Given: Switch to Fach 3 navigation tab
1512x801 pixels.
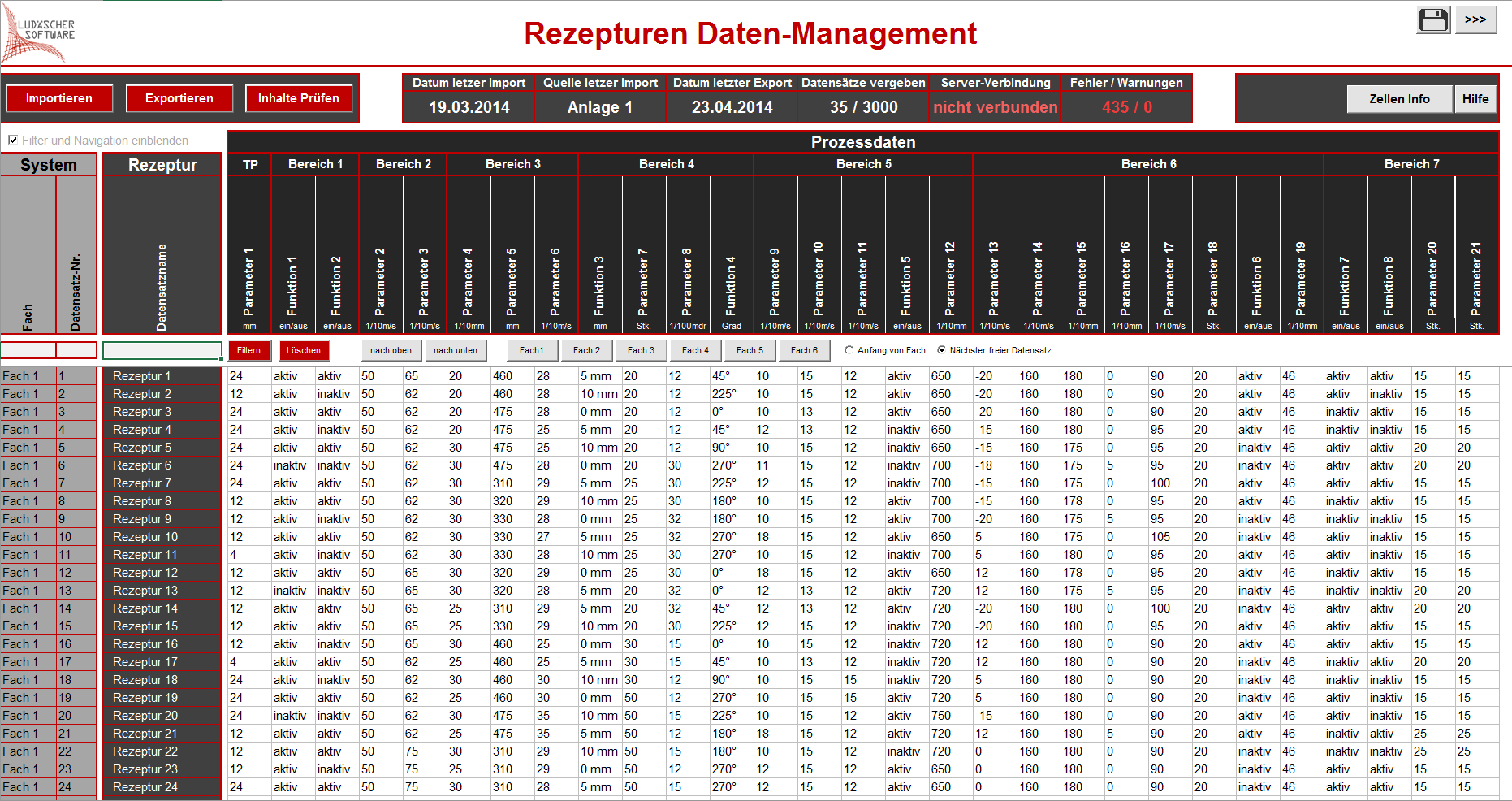Looking at the screenshot, I should click(x=641, y=351).
